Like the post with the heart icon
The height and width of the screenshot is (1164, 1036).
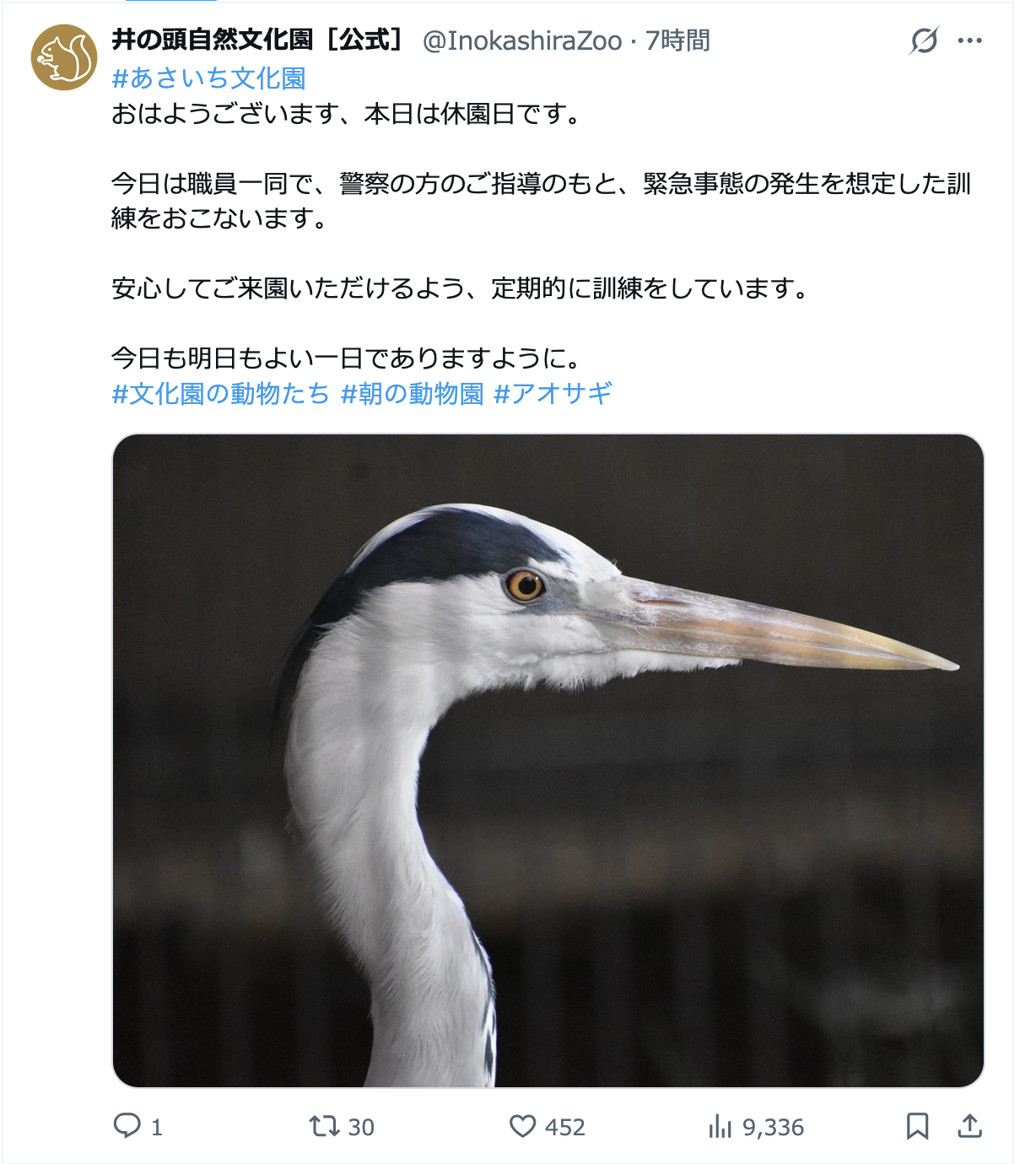tap(522, 1126)
